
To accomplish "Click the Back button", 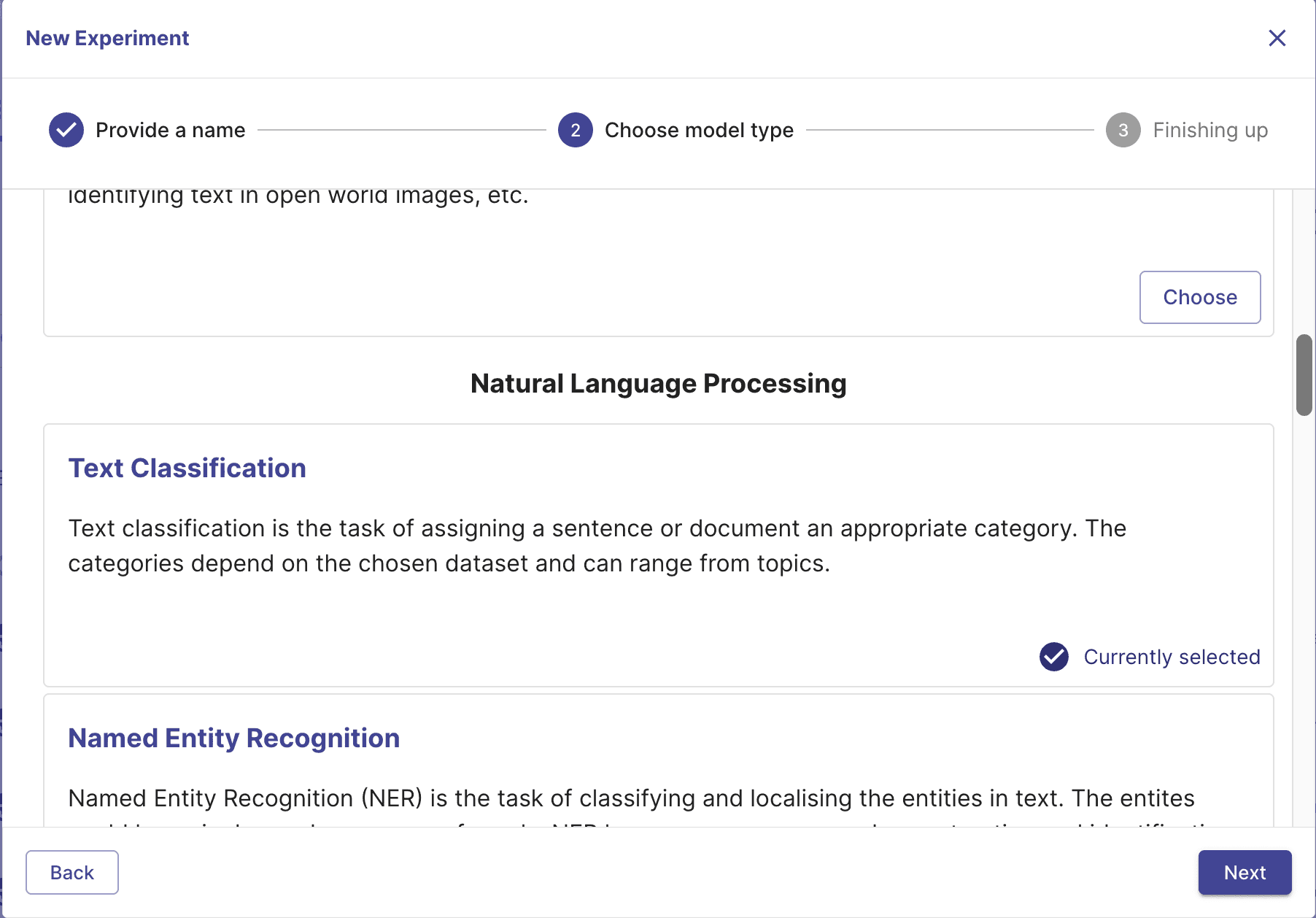I will point(72,872).
